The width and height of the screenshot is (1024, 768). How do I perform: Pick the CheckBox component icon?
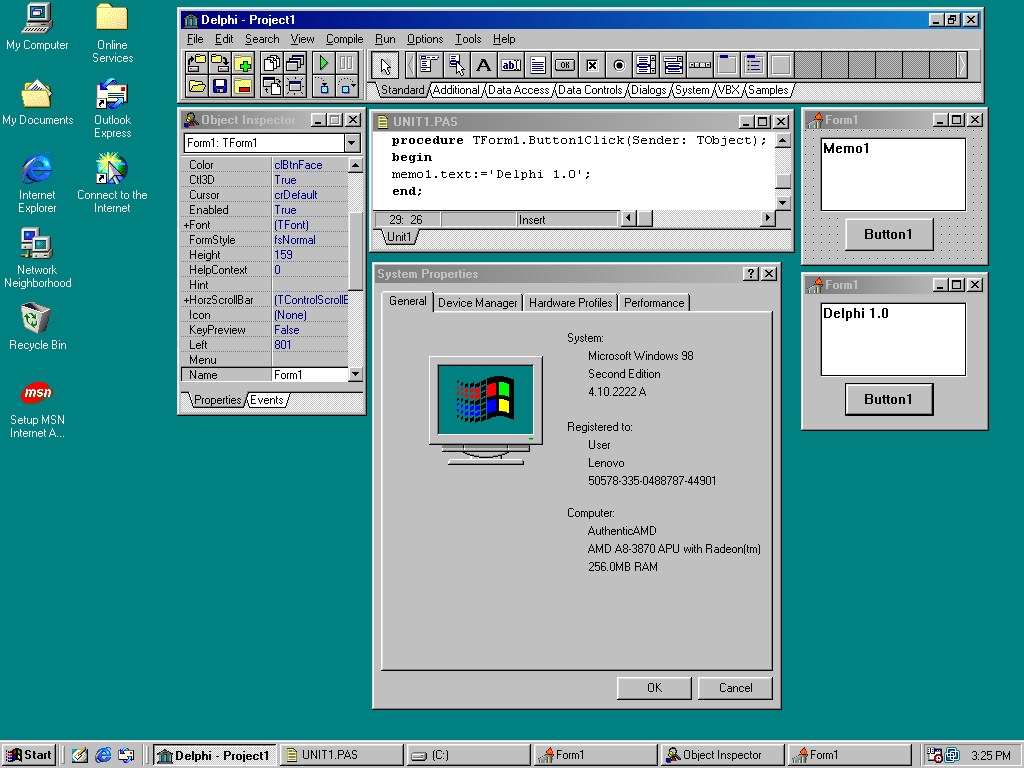click(592, 65)
